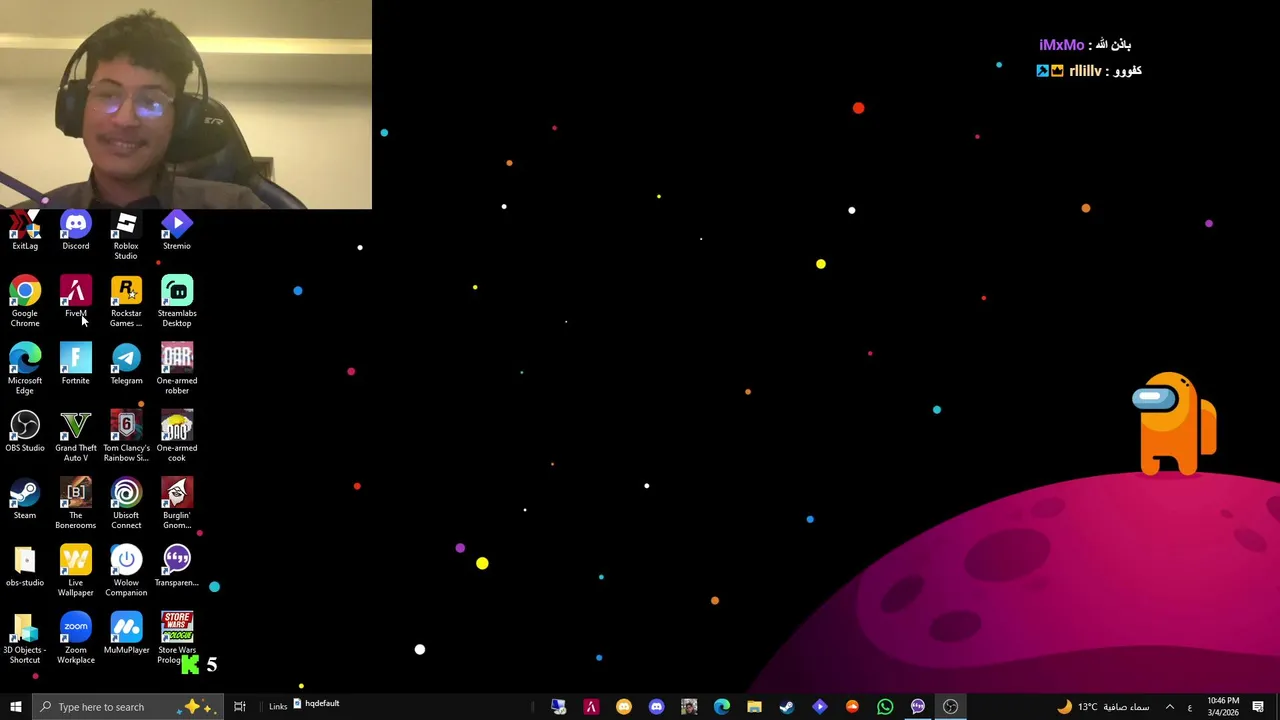The width and height of the screenshot is (1280, 720).
Task: Open File Explorer from the taskbar
Action: [754, 707]
